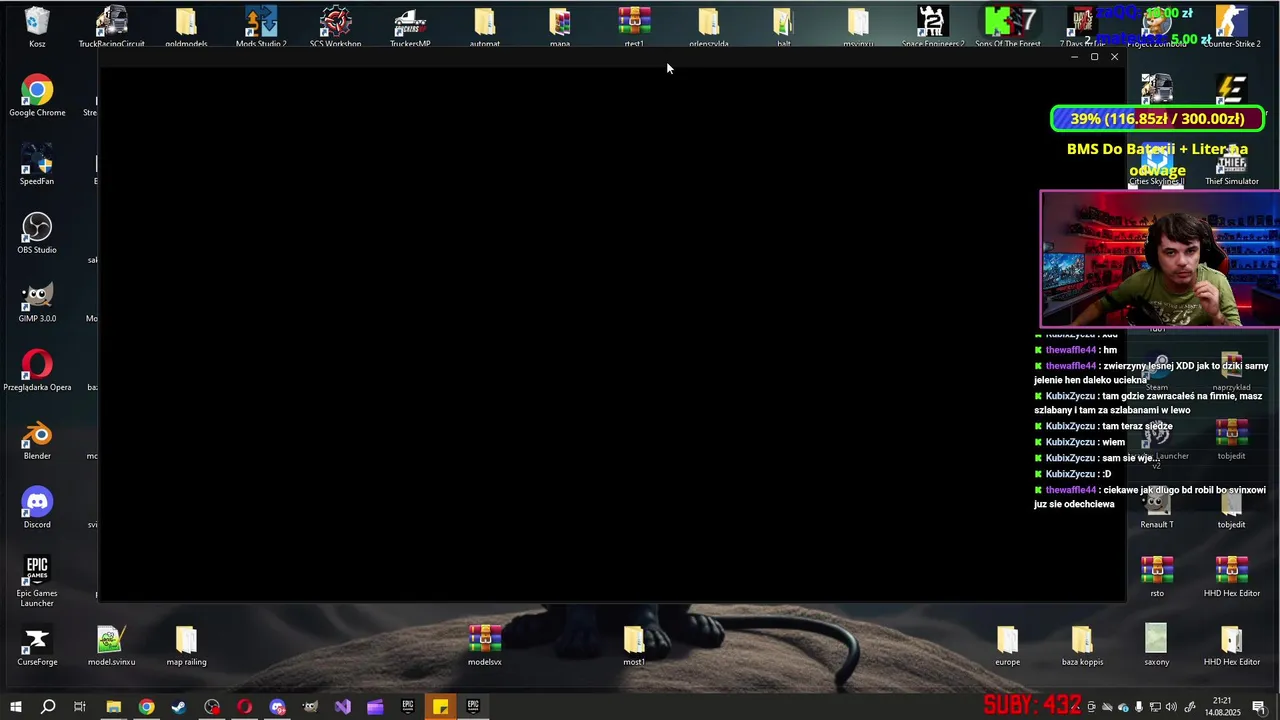Switch to Opera on the taskbar
Image resolution: width=1280 pixels, height=720 pixels.
tap(244, 707)
